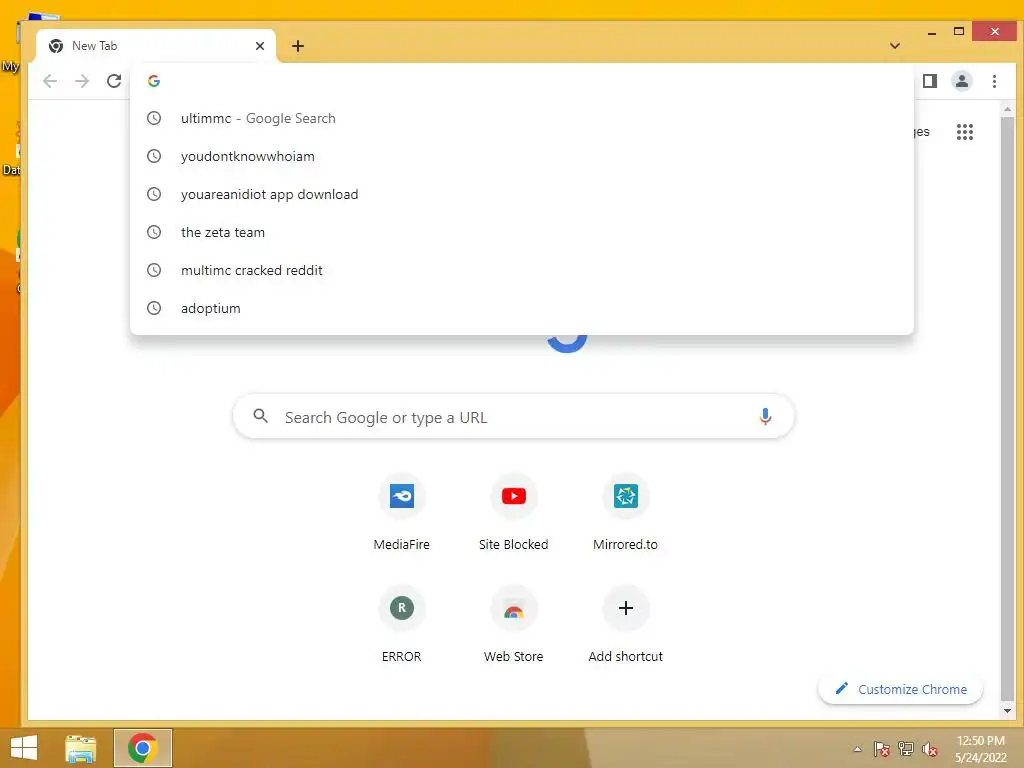Open the Google apps grid
The height and width of the screenshot is (768, 1024).
click(x=965, y=132)
